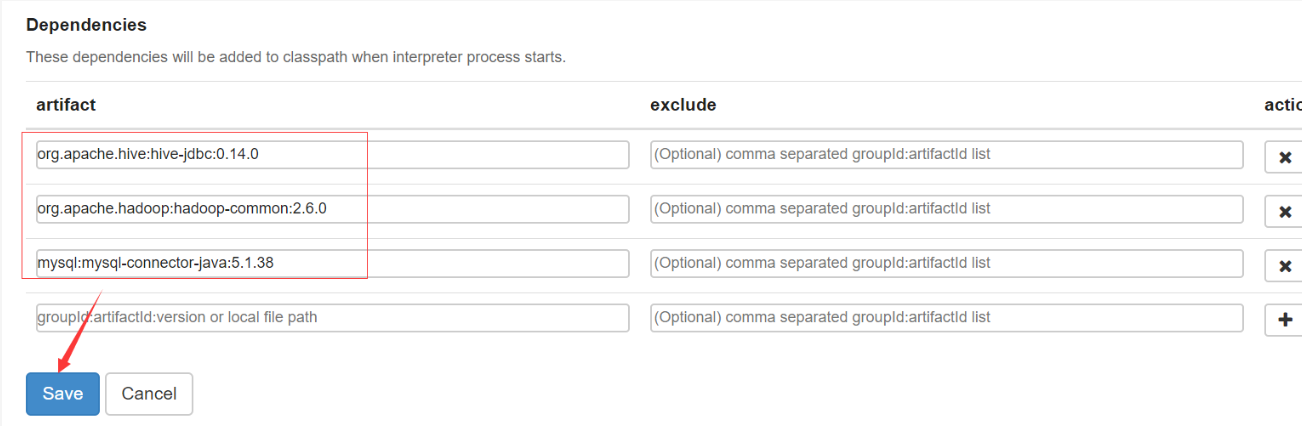Screen dimensions: 1302x426
Task: Focus the hadoop-common:2.6.0 artifact field
Action: point(333,209)
